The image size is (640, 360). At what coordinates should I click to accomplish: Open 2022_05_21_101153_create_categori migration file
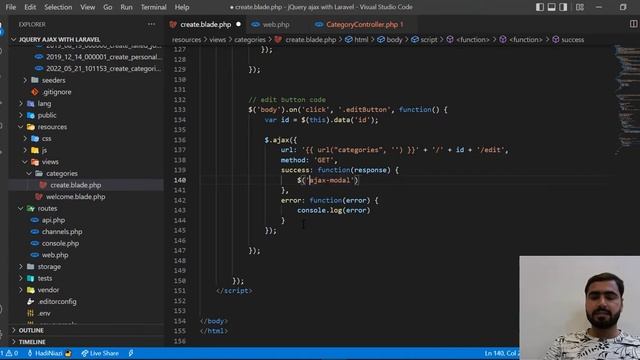point(103,69)
